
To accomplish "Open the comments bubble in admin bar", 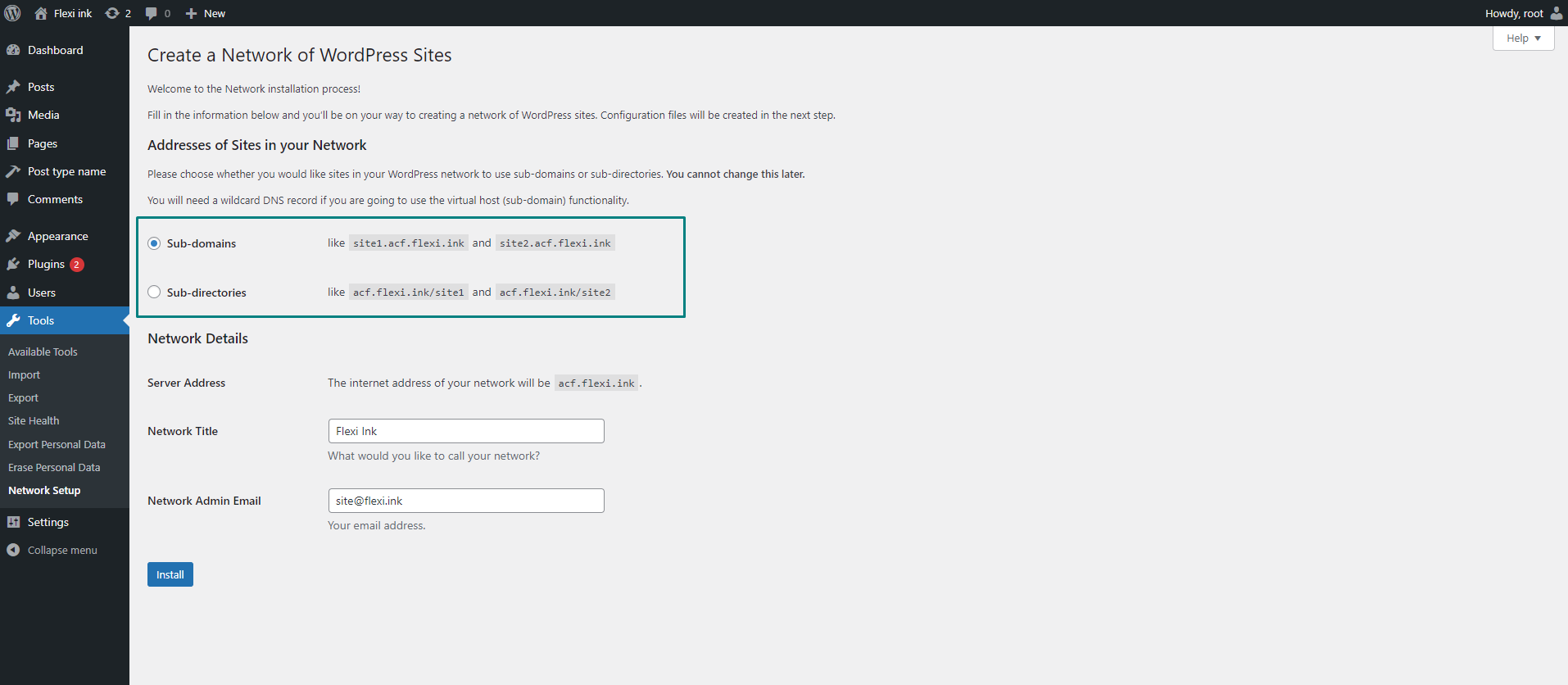I will pyautogui.click(x=151, y=13).
